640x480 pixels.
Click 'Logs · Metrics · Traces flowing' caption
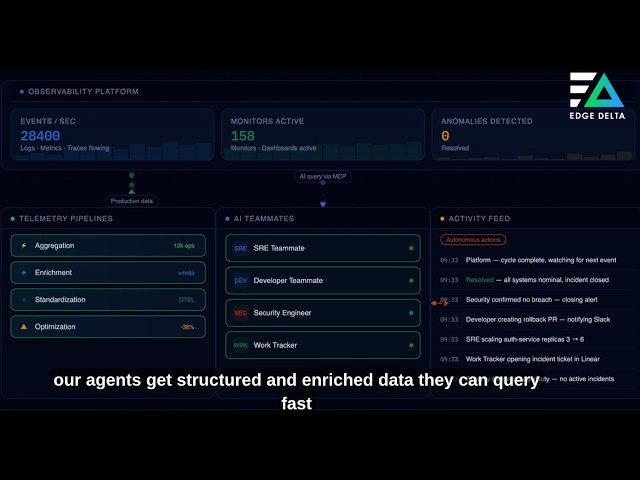[65, 148]
